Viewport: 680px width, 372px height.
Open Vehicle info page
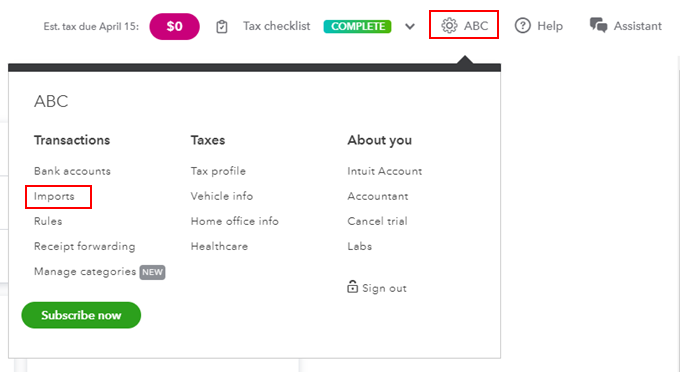pyautogui.click(x=222, y=196)
